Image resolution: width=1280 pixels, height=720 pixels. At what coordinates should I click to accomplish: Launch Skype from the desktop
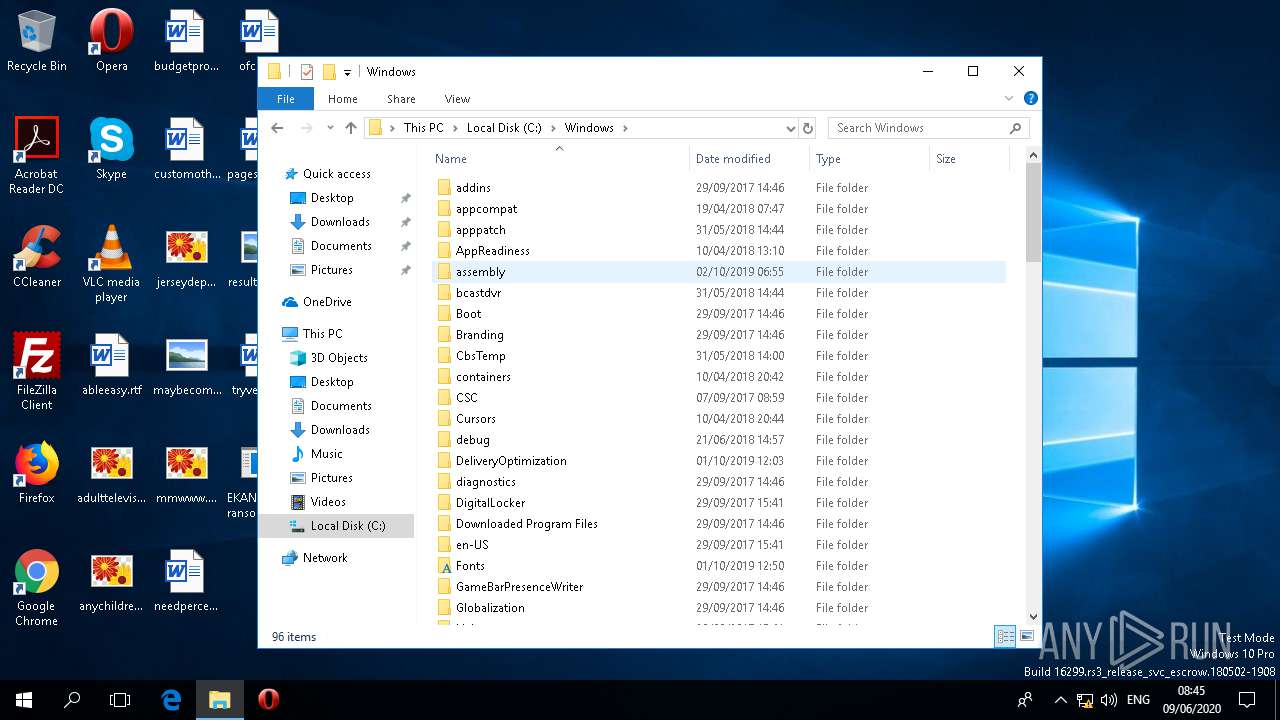pyautogui.click(x=111, y=150)
